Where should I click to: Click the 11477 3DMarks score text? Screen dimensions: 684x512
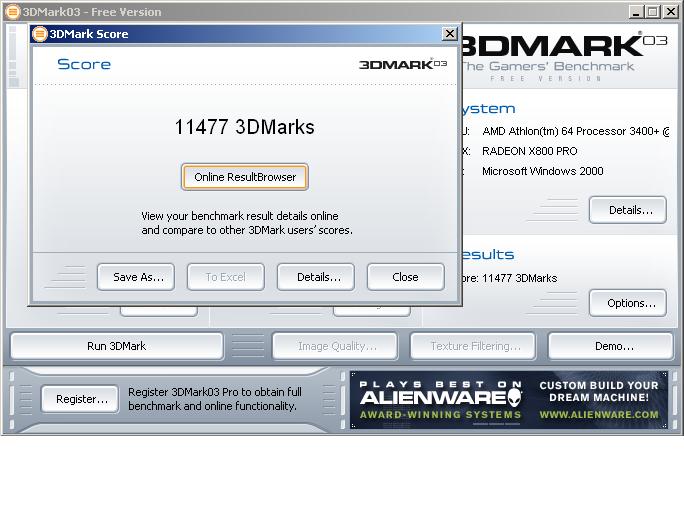(x=244, y=127)
